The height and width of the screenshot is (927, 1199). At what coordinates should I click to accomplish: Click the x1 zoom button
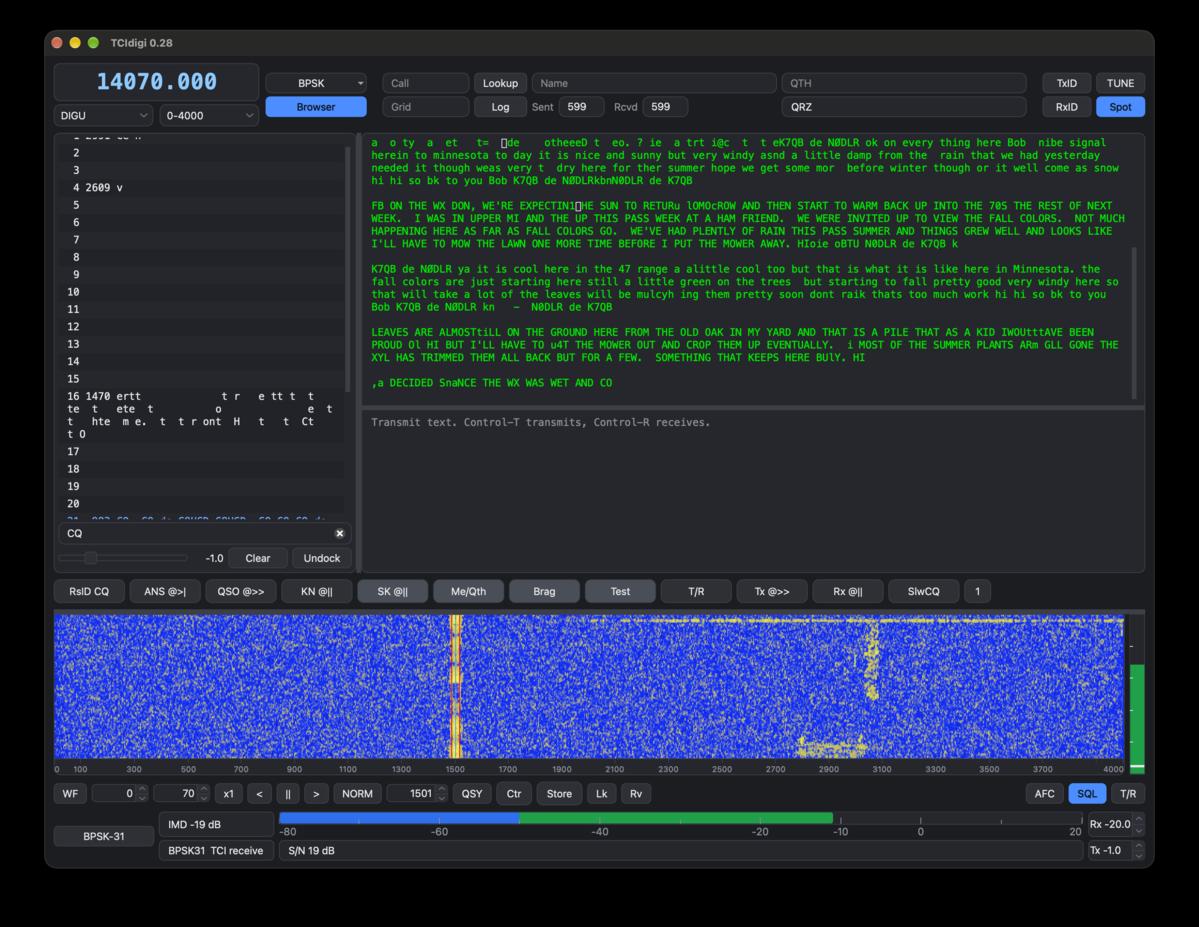228,793
